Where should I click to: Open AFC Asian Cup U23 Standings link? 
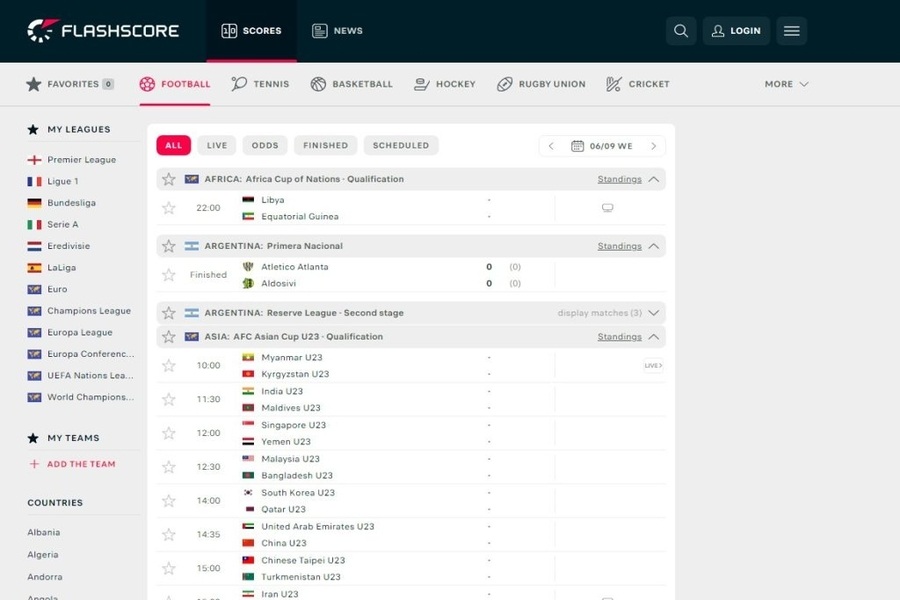619,336
